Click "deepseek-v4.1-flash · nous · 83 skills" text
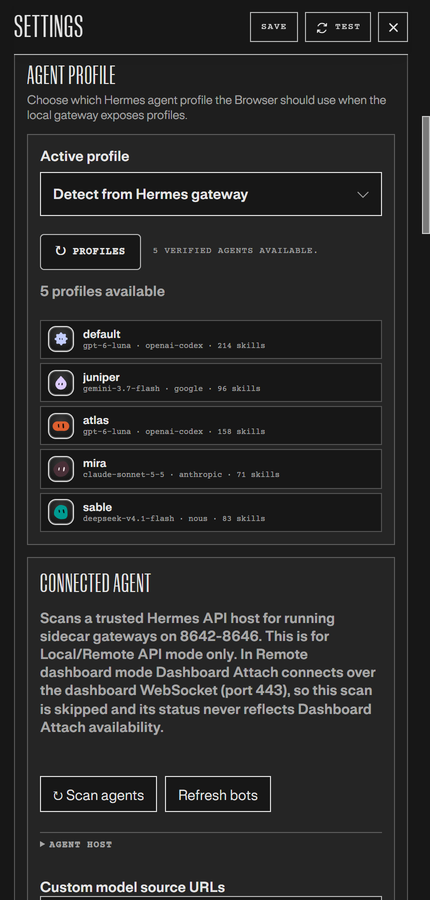The width and height of the screenshot is (430, 900). [x=174, y=518]
